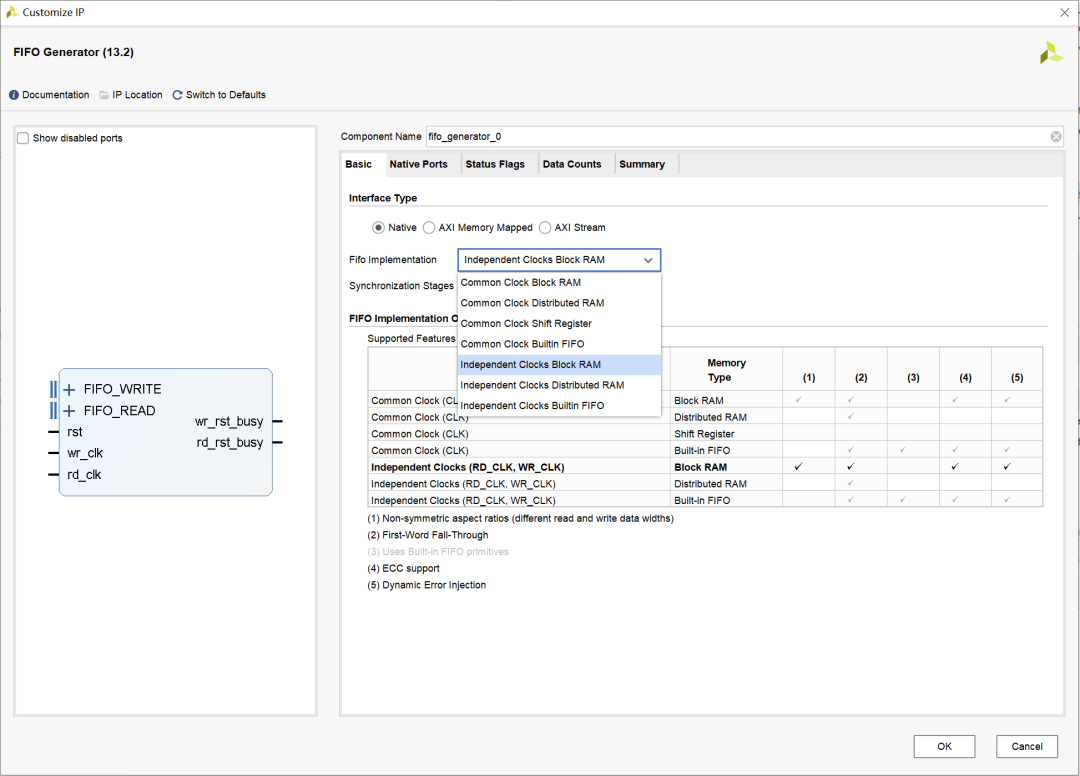Viewport: 1080px width, 776px height.
Task: Click the Vivado icon in the title bar
Action: (x=12, y=12)
